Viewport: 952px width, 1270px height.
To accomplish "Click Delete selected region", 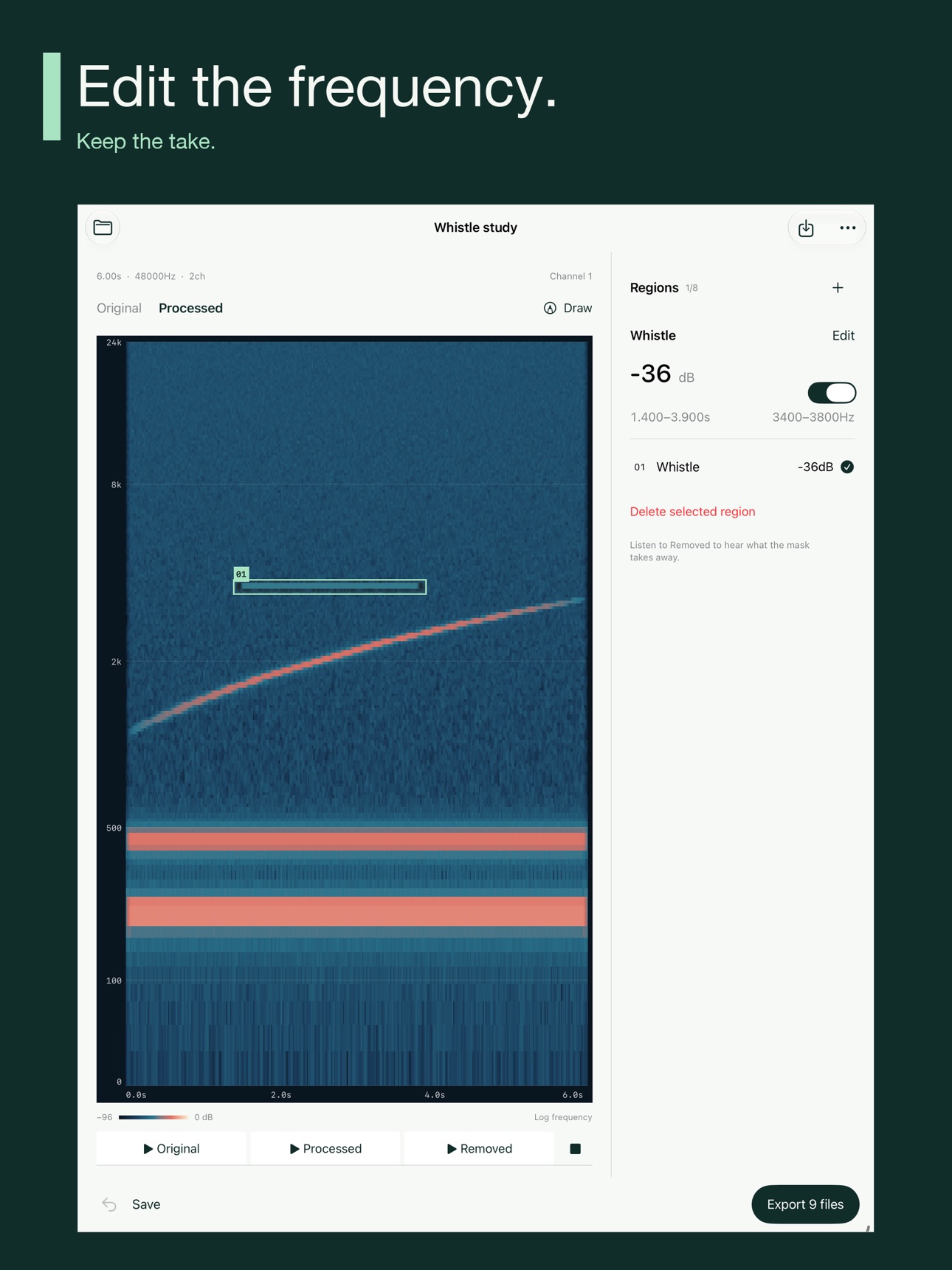I will click(692, 512).
